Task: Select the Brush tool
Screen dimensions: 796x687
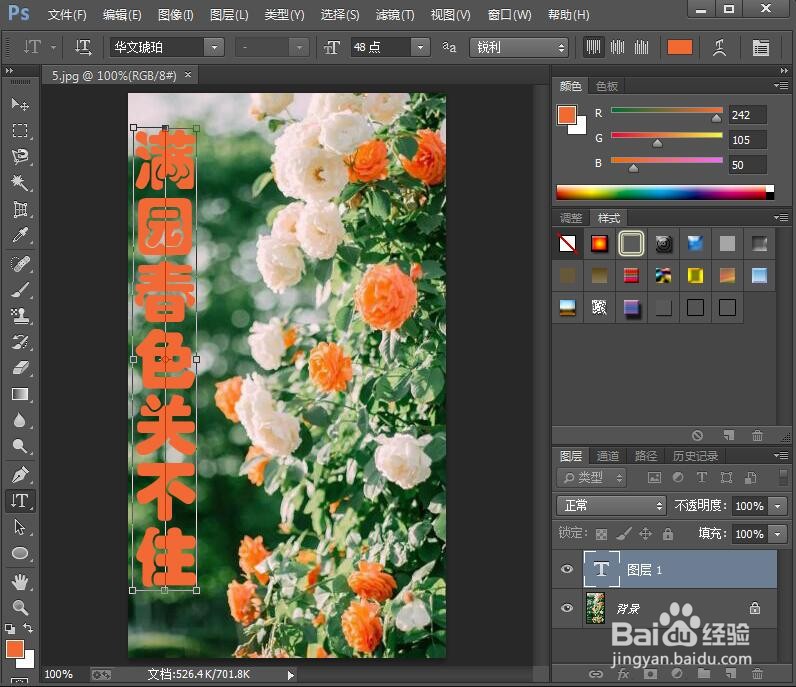Action: [x=20, y=290]
